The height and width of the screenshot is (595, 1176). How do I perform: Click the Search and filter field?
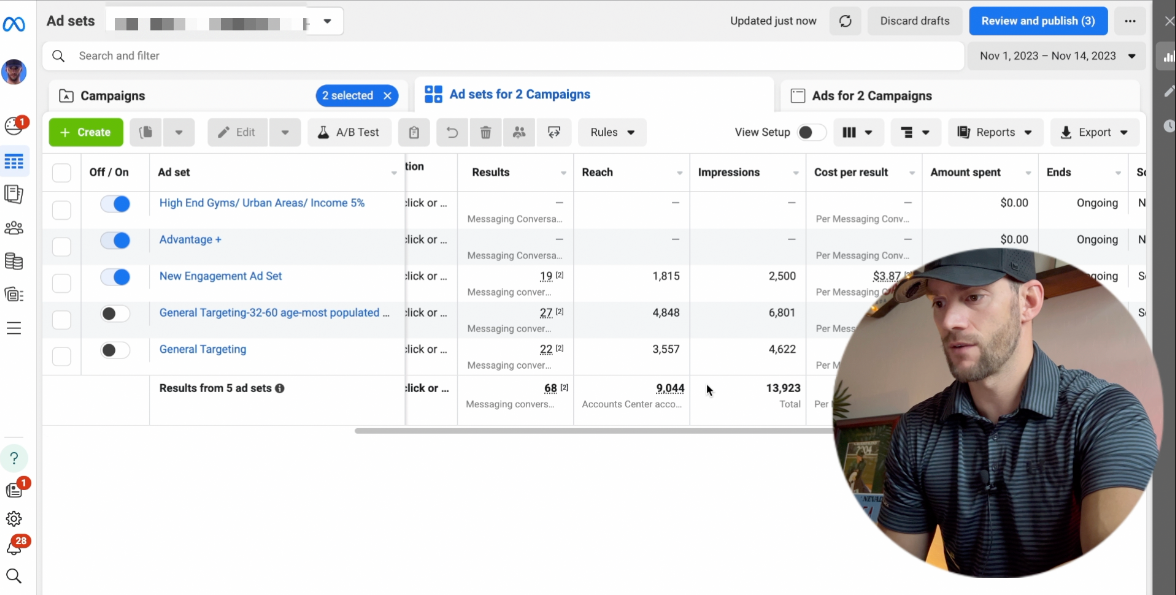(500, 56)
